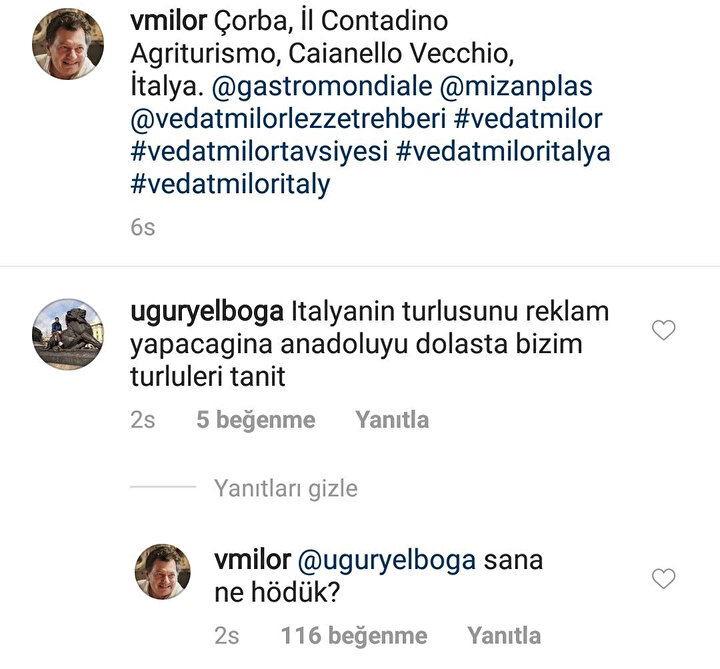
Task: Open #vedatmilortavsiyesi hashtag
Action: pos(259,152)
